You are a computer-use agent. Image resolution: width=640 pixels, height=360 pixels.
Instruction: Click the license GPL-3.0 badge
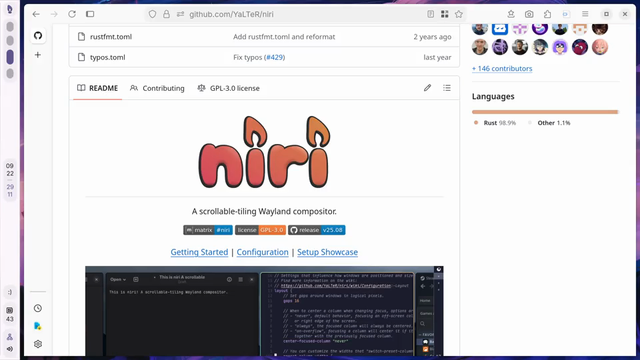pos(260,230)
